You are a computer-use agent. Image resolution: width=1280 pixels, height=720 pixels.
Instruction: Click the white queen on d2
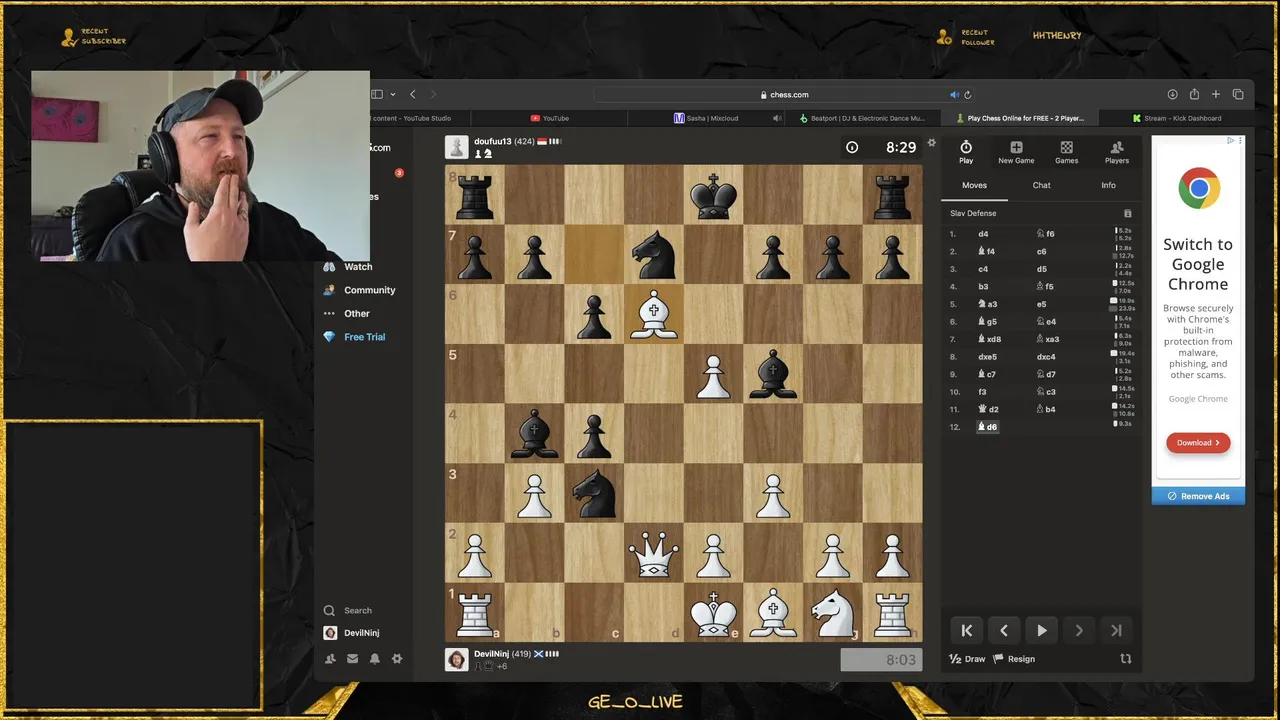pos(654,553)
